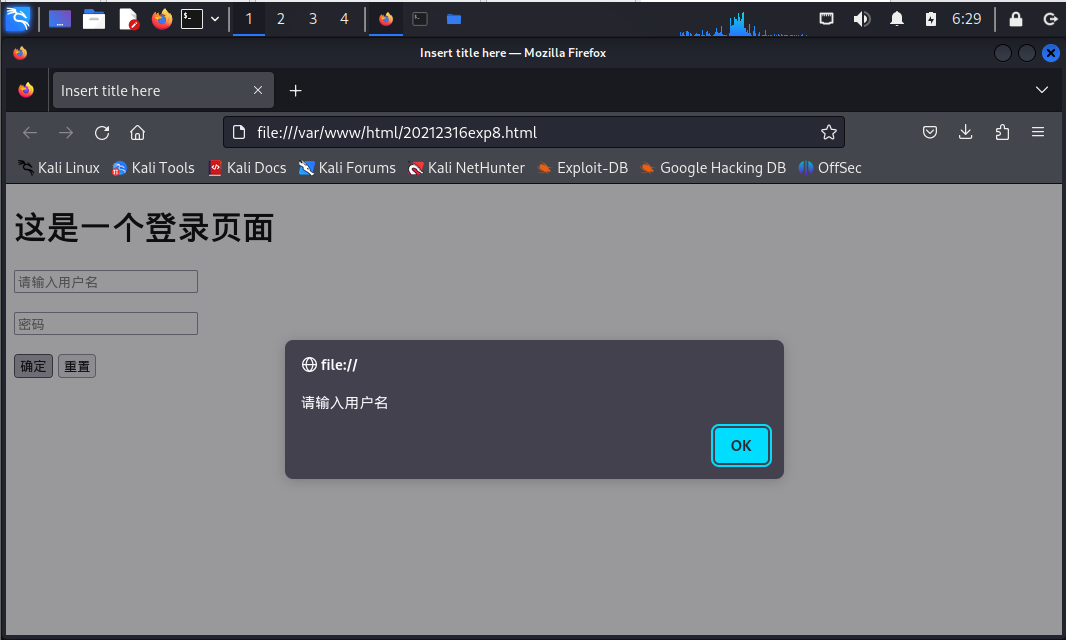Bookmark this page with the star
1066x640 pixels.
[x=828, y=133]
